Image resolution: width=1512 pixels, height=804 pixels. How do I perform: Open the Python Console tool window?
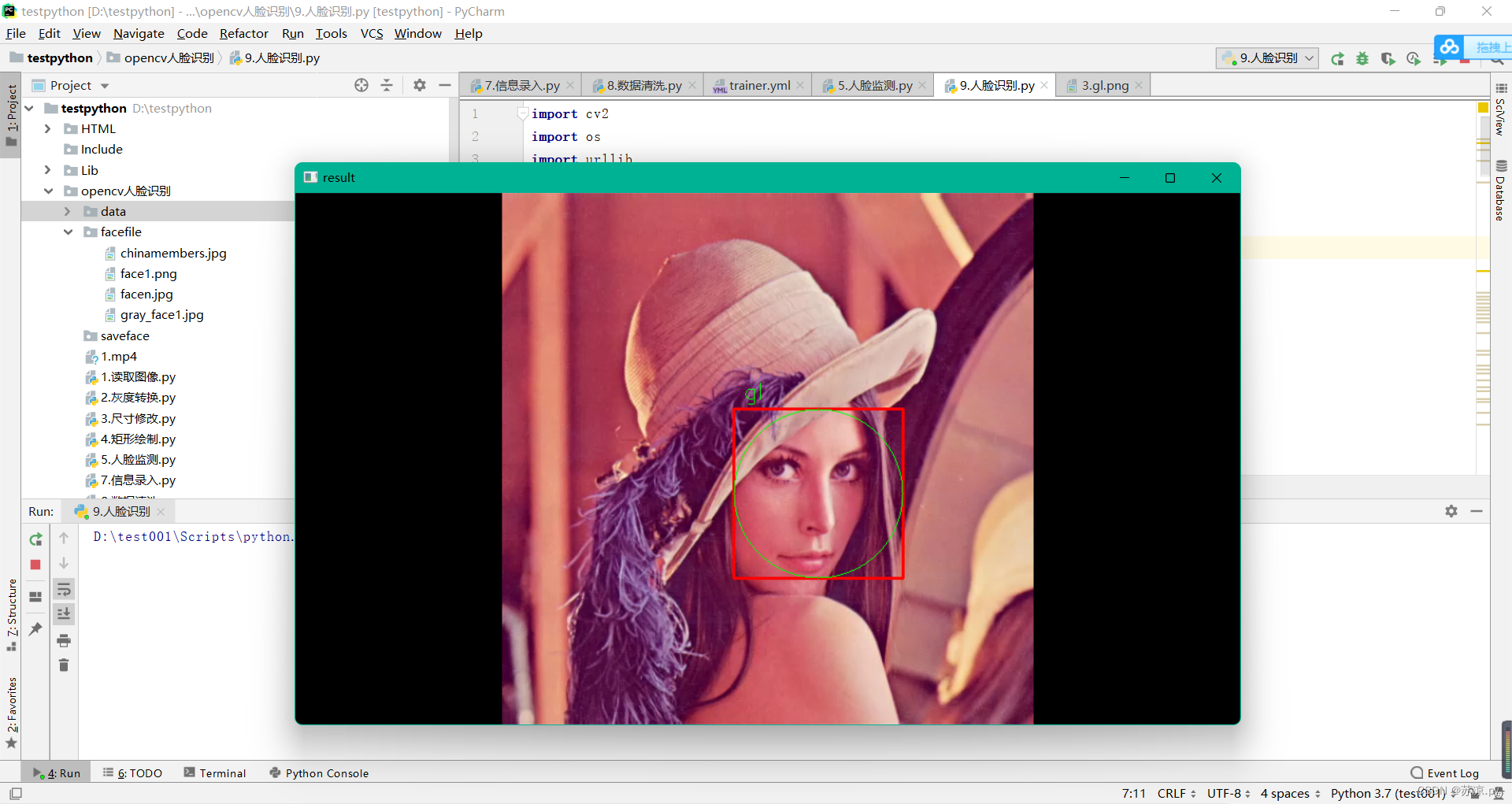[319, 773]
